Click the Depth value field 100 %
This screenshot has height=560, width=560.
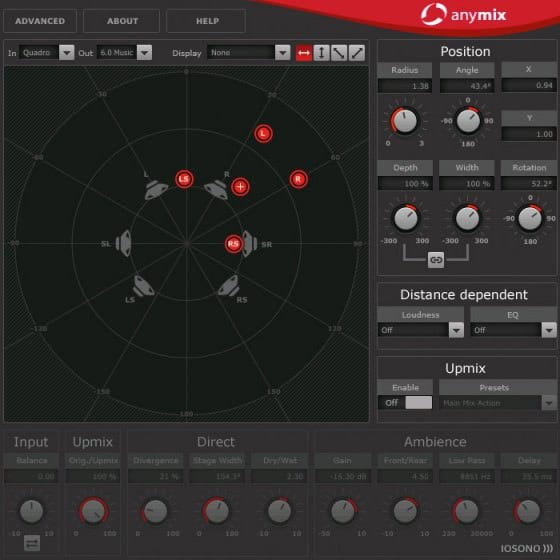tap(405, 184)
